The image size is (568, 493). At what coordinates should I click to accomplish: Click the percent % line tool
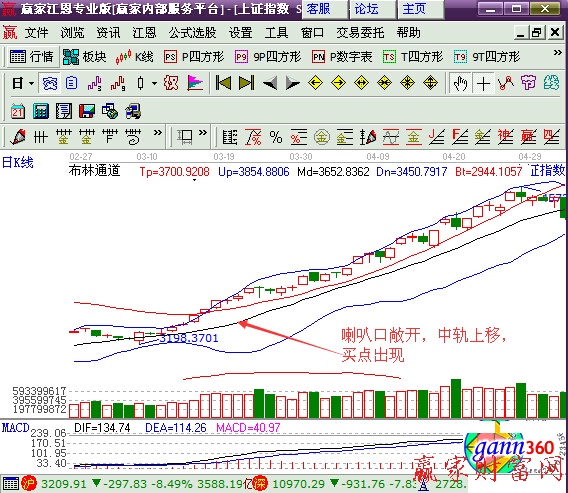pos(276,137)
